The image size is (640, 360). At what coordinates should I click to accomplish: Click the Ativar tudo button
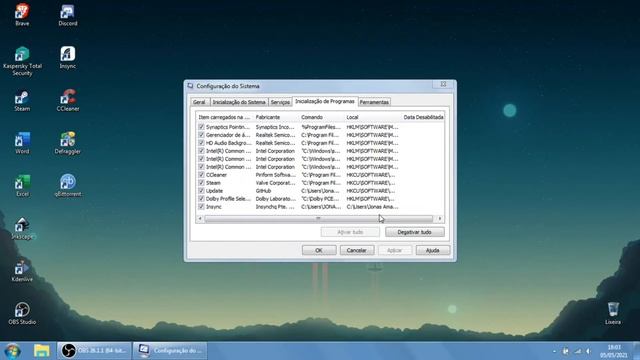[x=350, y=232]
